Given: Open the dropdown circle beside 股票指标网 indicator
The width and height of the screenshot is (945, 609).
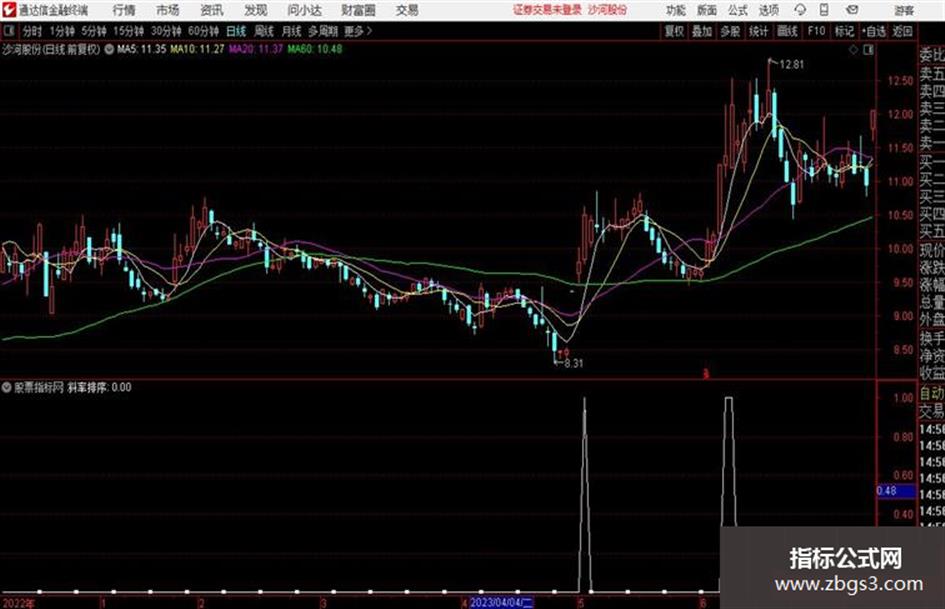Looking at the screenshot, I should click(7, 387).
